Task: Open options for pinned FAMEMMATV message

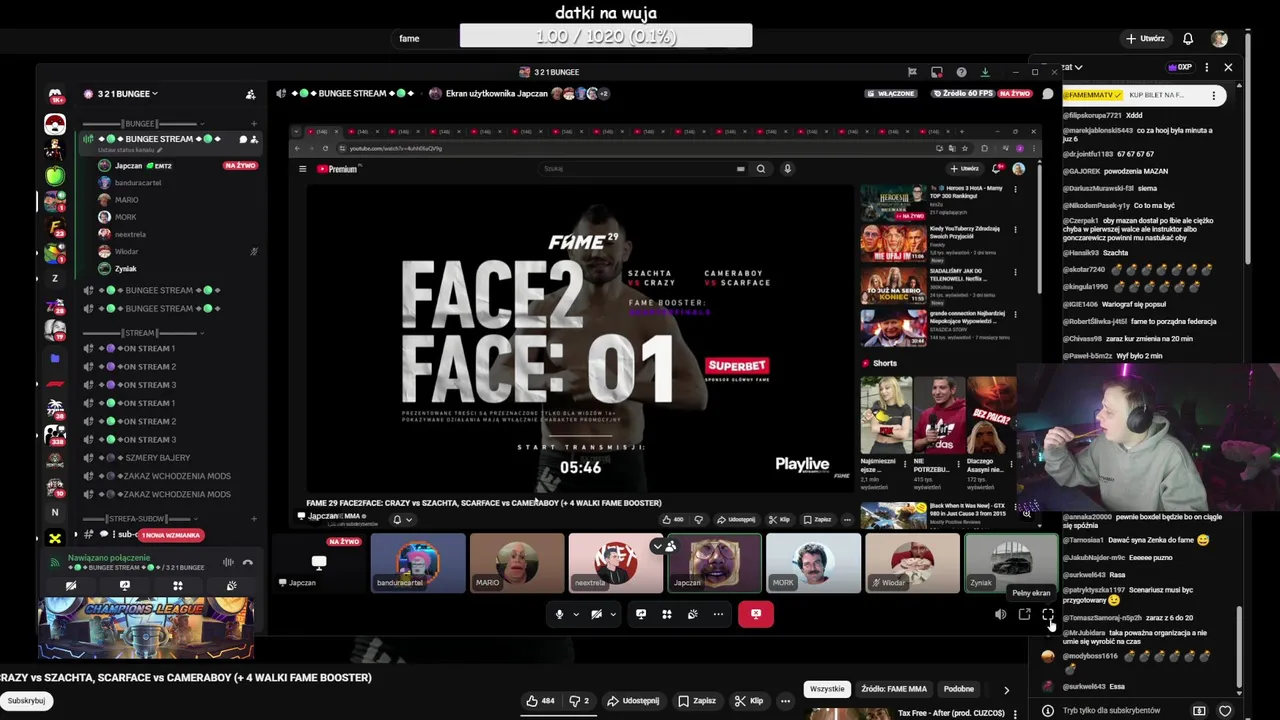Action: pos(1213,95)
